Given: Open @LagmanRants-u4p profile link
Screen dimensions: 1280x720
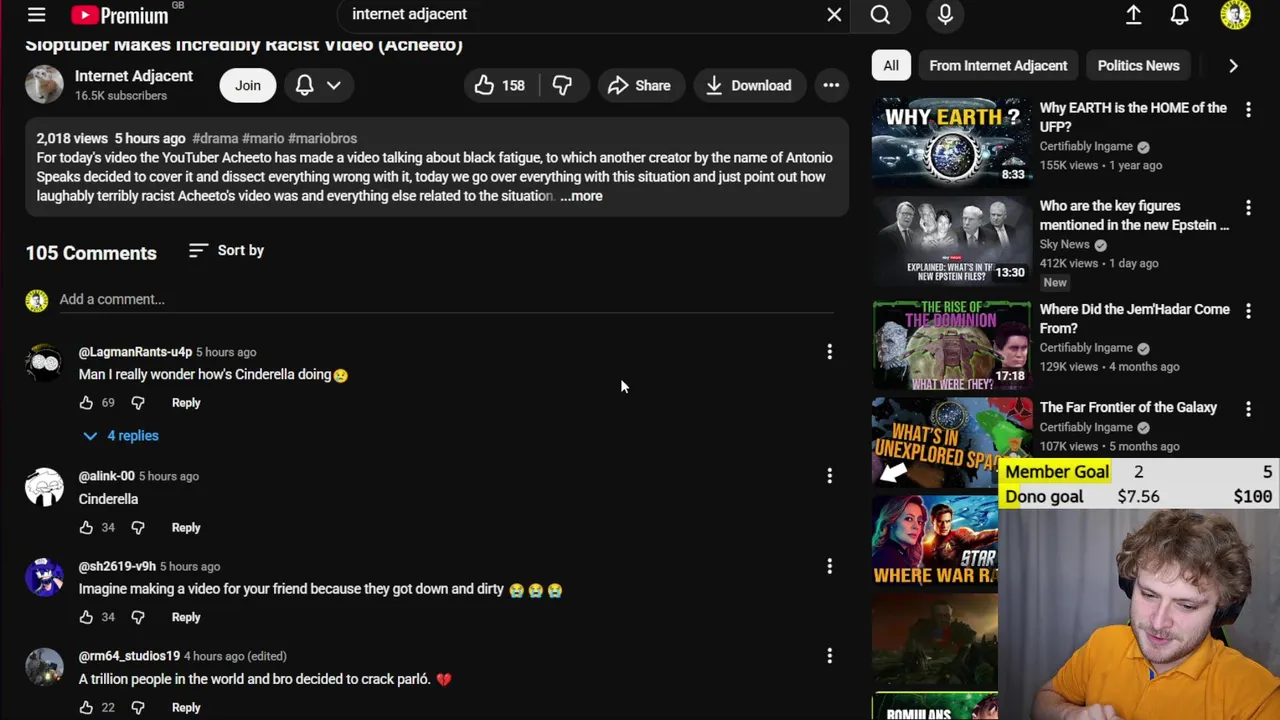Looking at the screenshot, I should pyautogui.click(x=135, y=352).
